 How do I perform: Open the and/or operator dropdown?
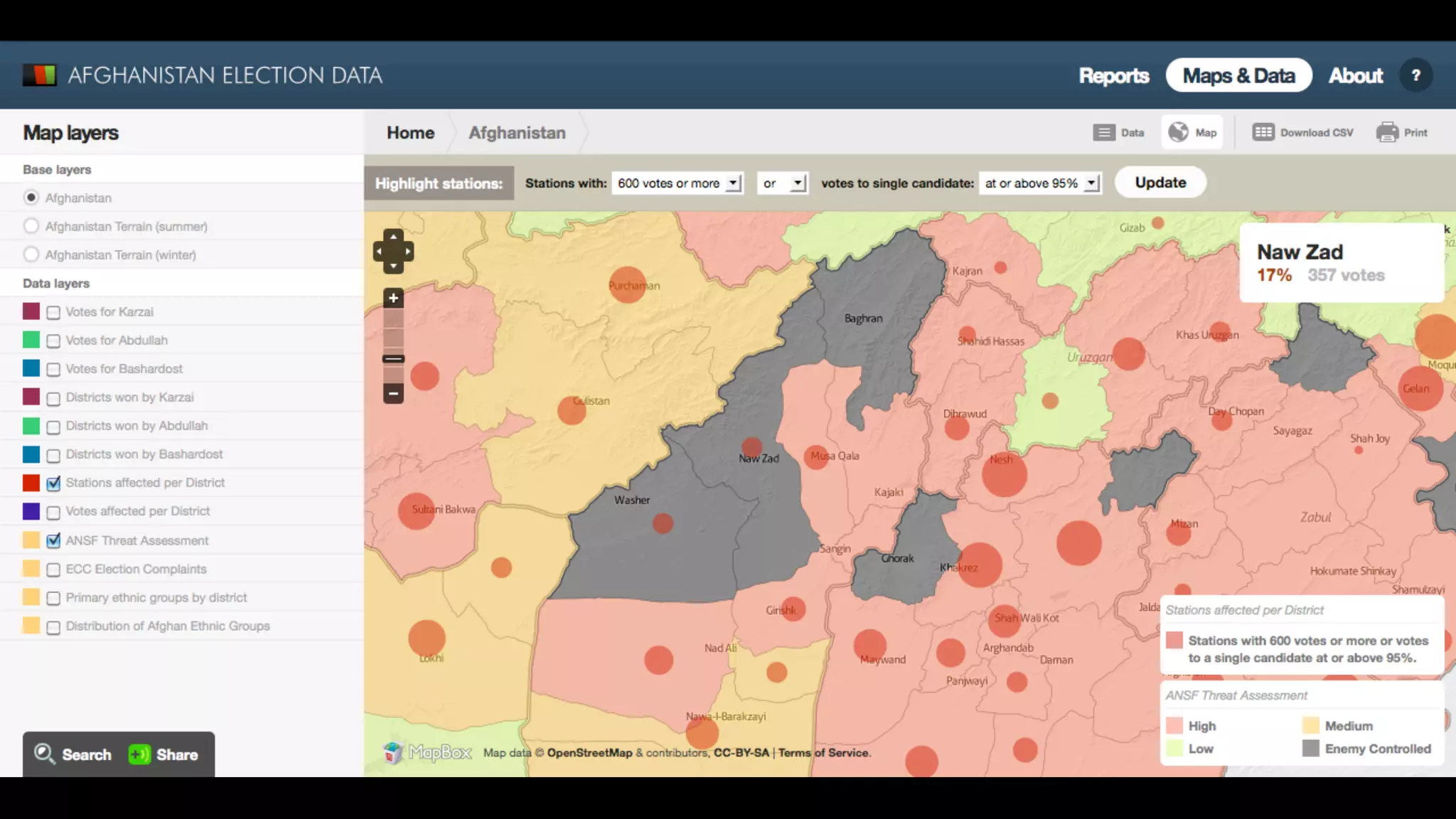point(782,183)
